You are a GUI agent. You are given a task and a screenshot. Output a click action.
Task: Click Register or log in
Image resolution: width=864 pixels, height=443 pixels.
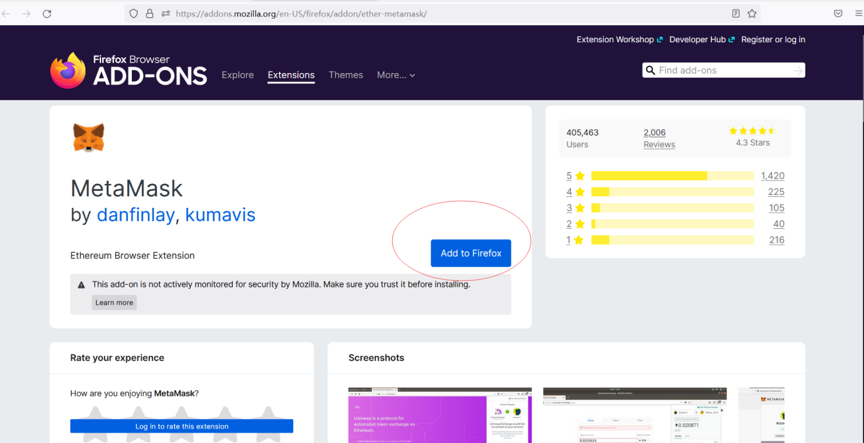point(773,40)
